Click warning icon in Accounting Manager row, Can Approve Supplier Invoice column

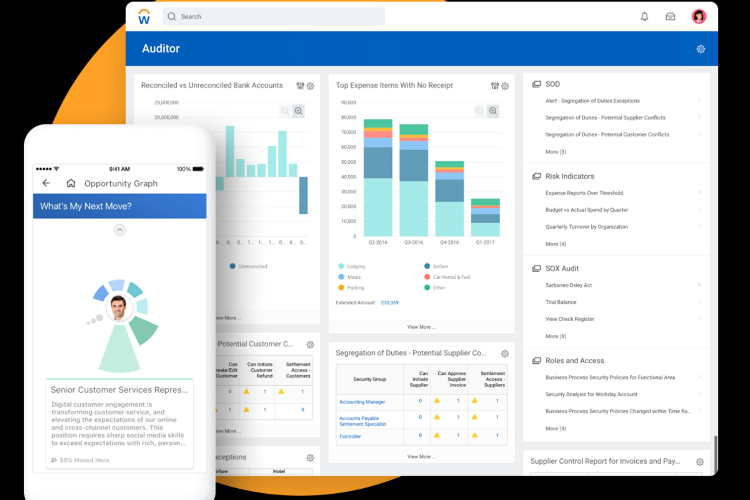tap(437, 401)
